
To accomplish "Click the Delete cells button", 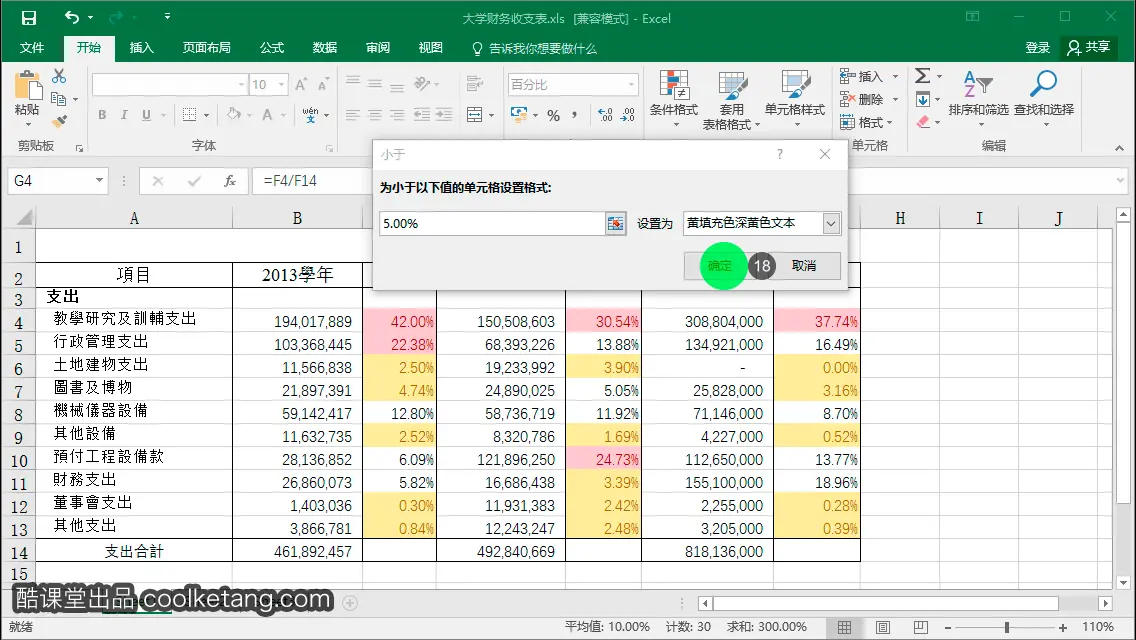I will click(x=863, y=99).
